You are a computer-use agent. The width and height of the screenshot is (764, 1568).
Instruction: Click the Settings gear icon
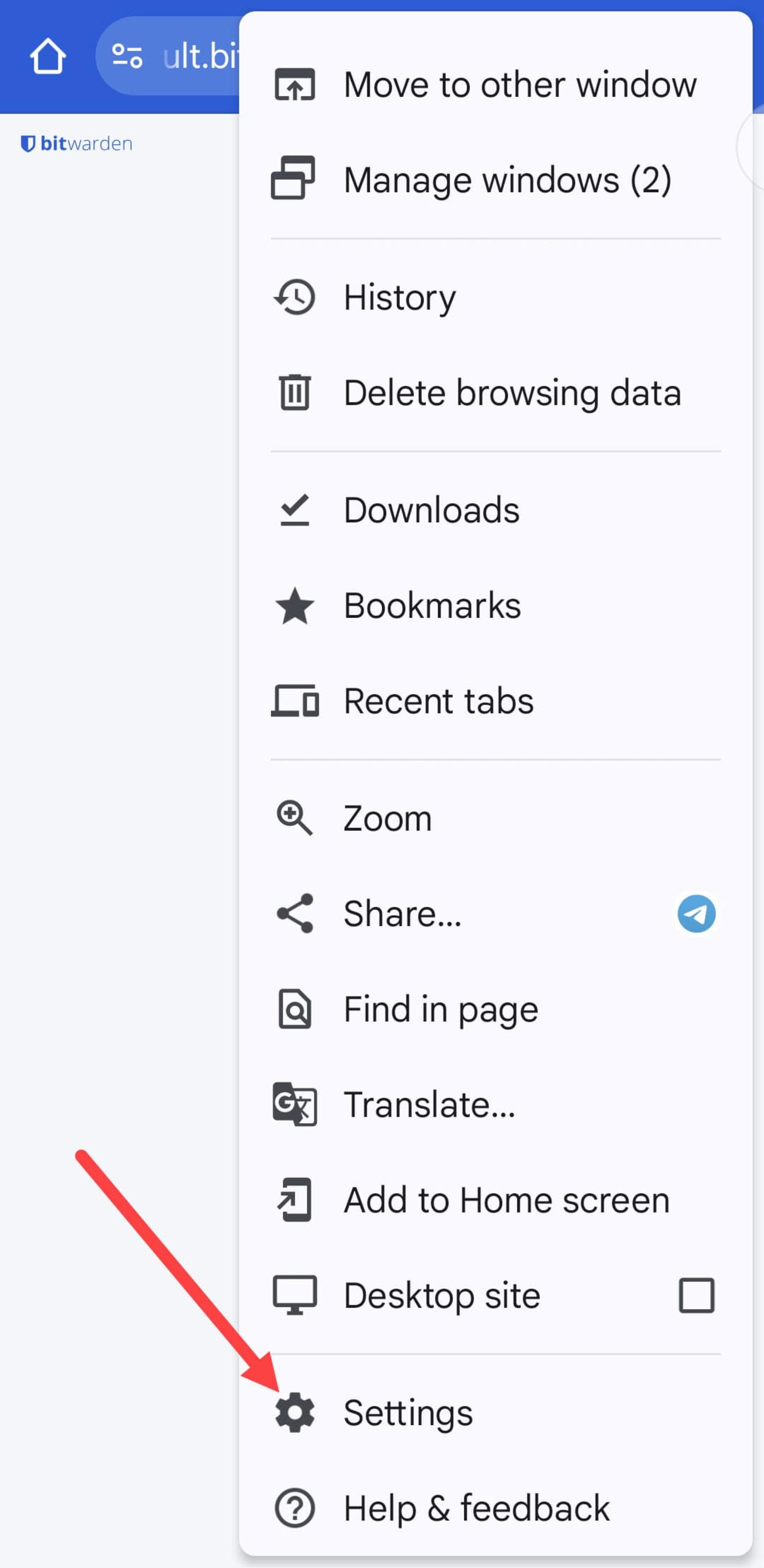pyautogui.click(x=294, y=1412)
